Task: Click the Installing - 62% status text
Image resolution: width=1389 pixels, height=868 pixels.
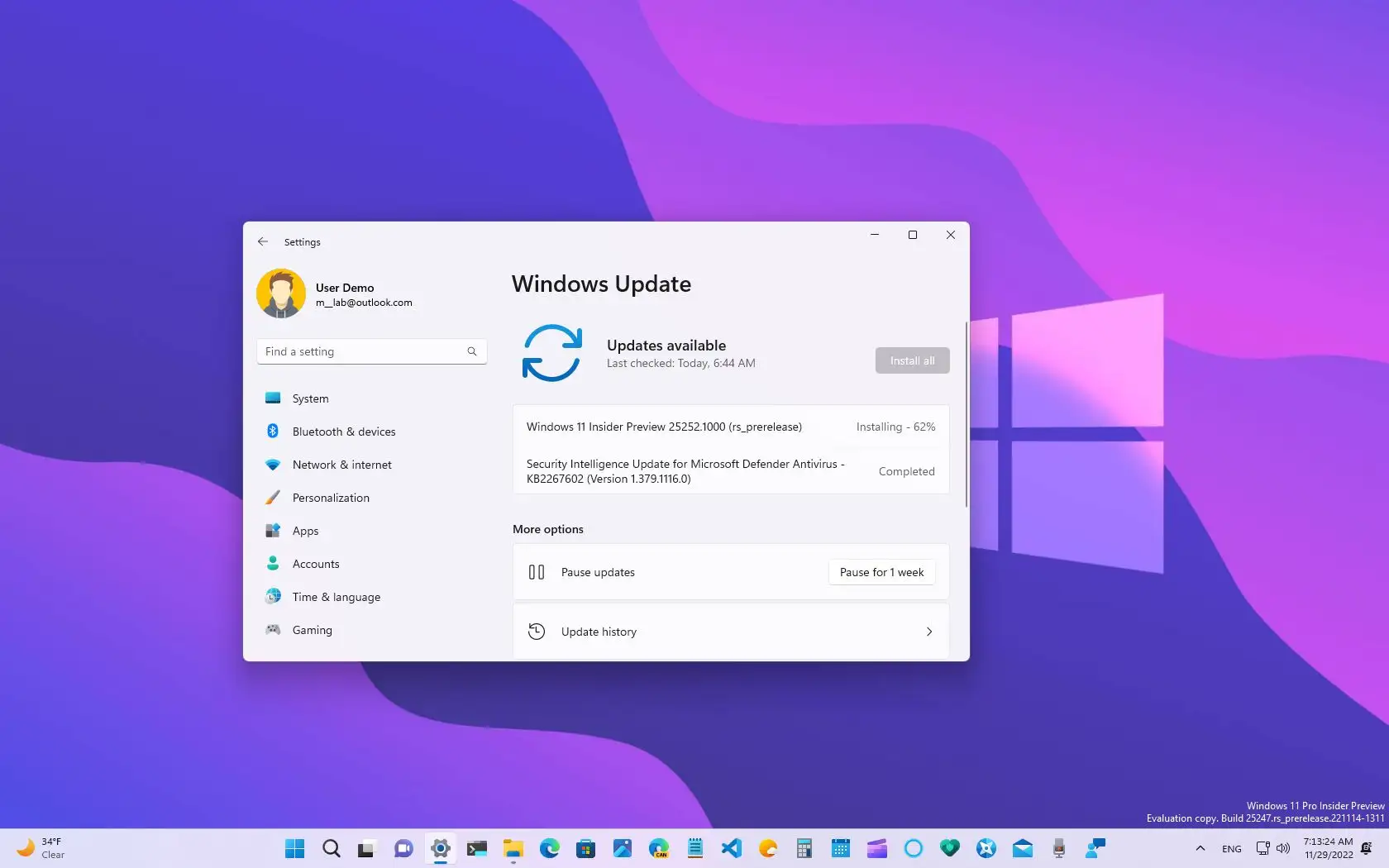Action: click(895, 427)
